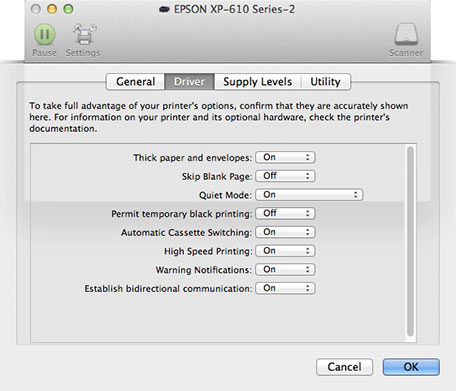This screenshot has height=391, width=456.
Task: Open the Supply Levels tab
Action: click(258, 82)
